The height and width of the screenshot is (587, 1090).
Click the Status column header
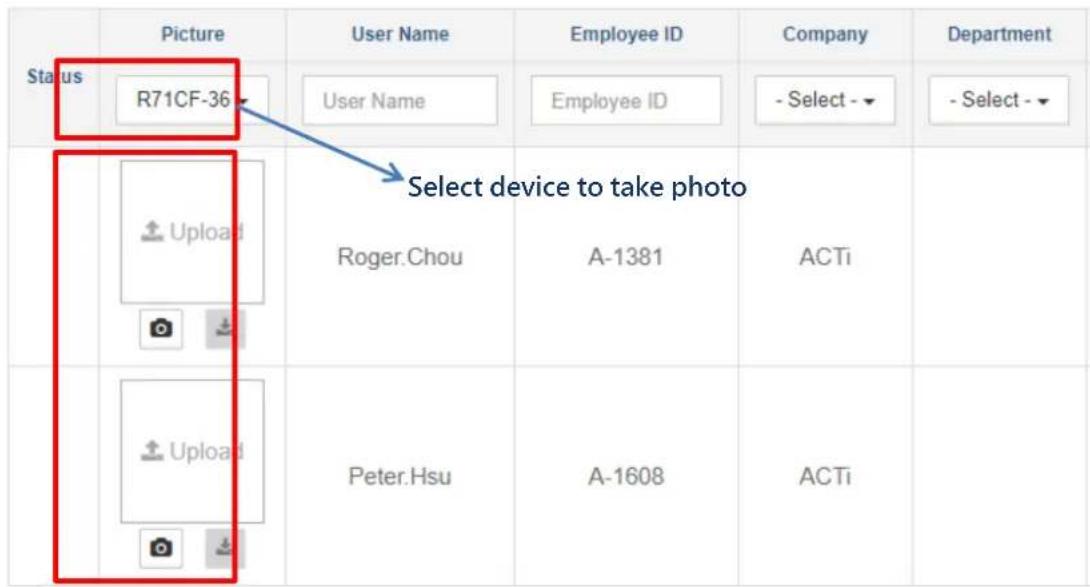click(54, 77)
